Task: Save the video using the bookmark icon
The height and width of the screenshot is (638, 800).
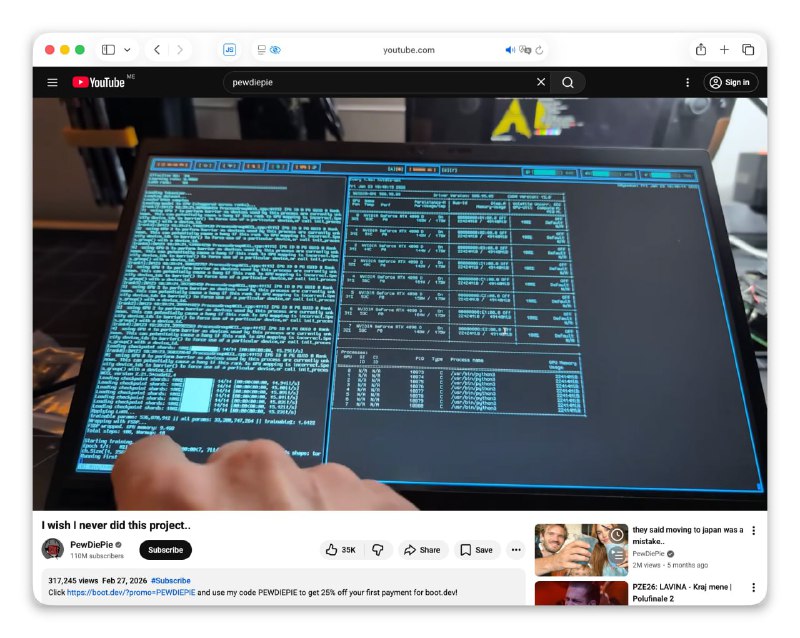Action: coord(465,550)
